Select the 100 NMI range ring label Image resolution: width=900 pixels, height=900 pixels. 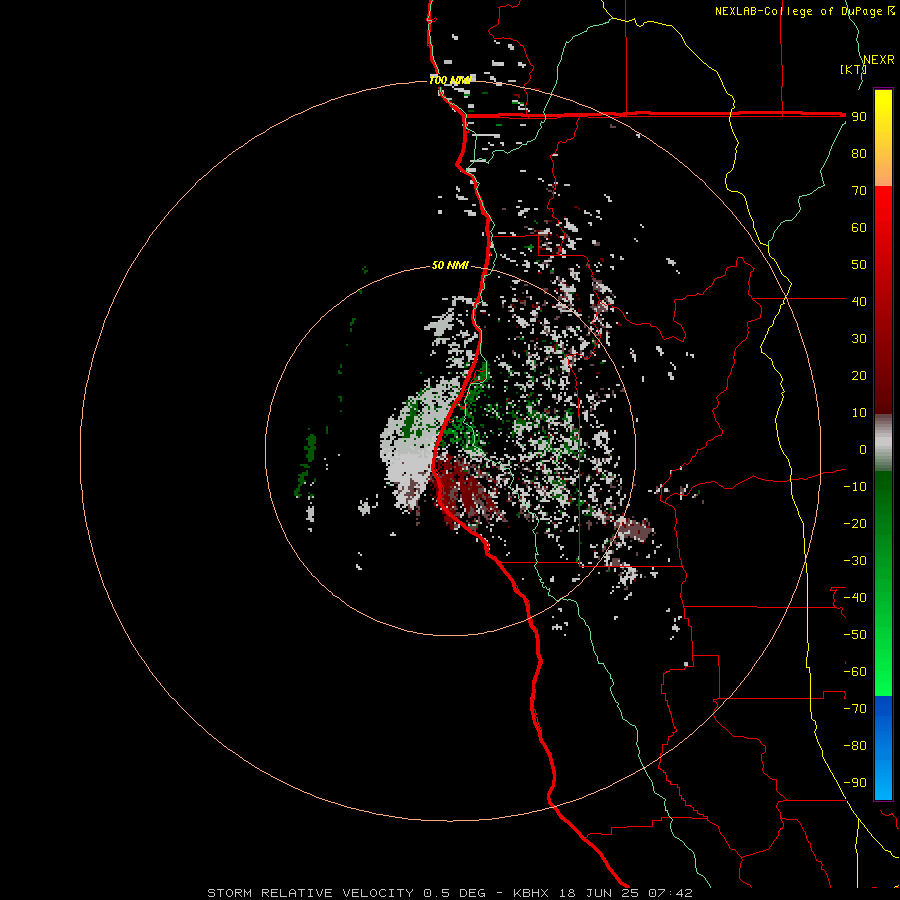coord(449,80)
